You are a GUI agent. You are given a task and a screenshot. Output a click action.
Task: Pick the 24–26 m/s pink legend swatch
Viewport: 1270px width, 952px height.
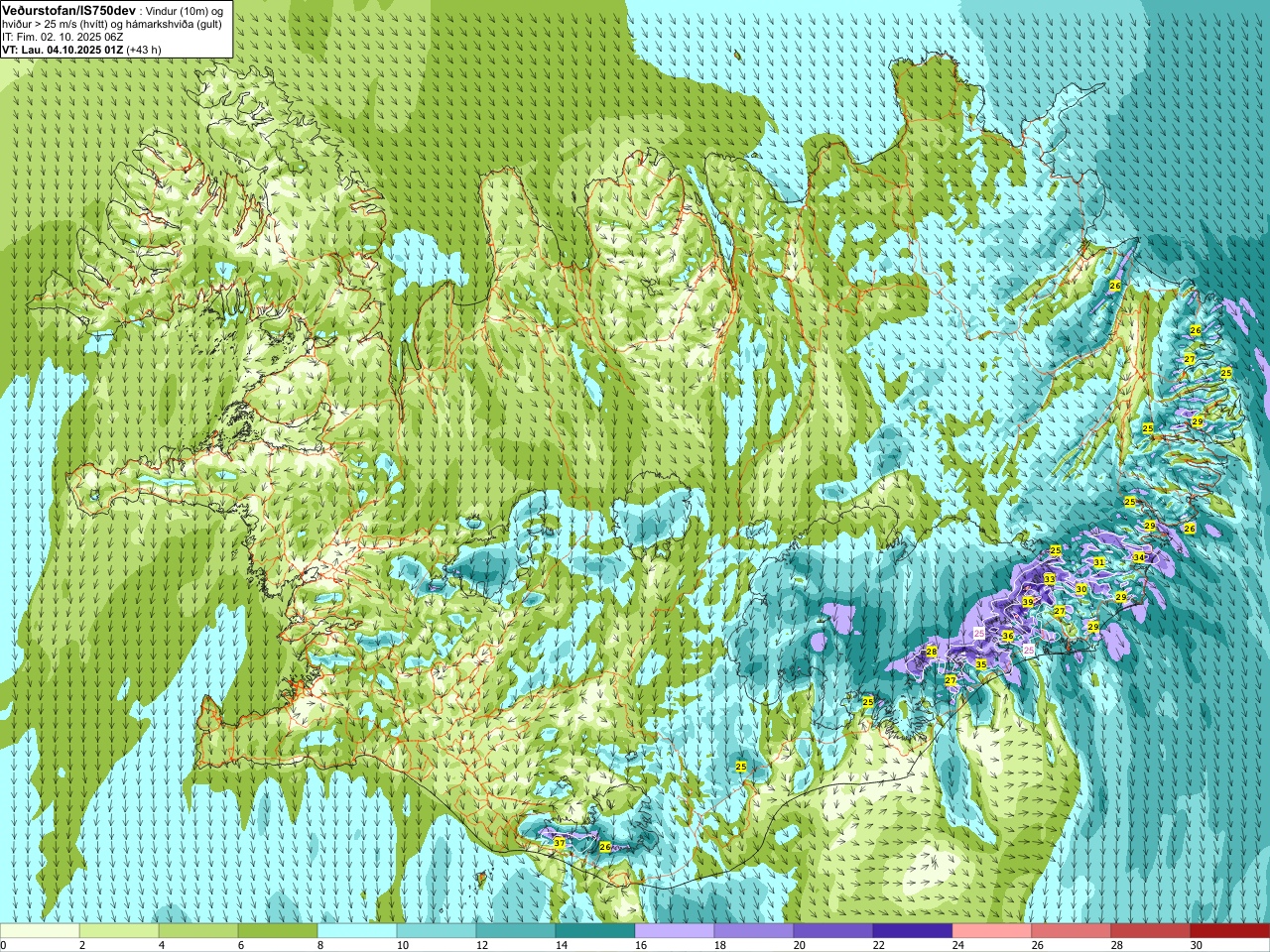pyautogui.click(x=992, y=931)
